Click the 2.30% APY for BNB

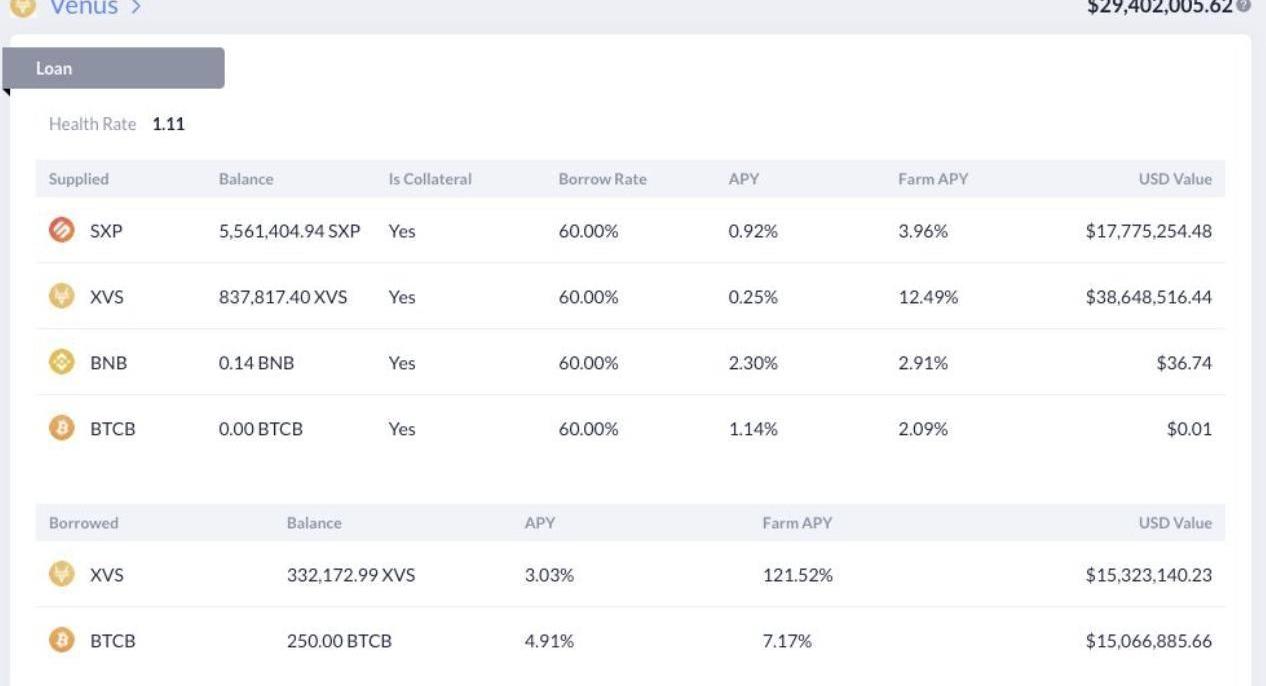(x=753, y=363)
